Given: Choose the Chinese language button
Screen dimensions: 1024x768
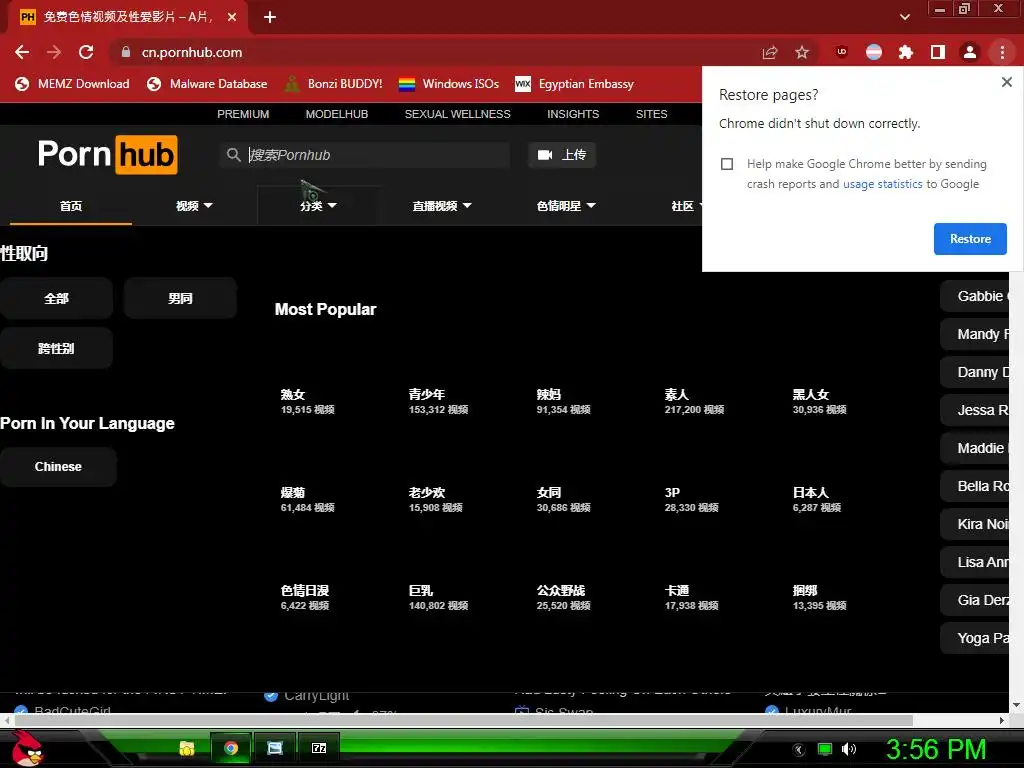Looking at the screenshot, I should (x=58, y=466).
